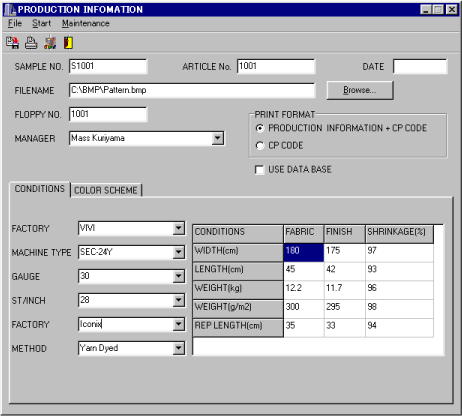
Task: Click the save-to-floppy disk toolbar icon
Action: [12, 43]
